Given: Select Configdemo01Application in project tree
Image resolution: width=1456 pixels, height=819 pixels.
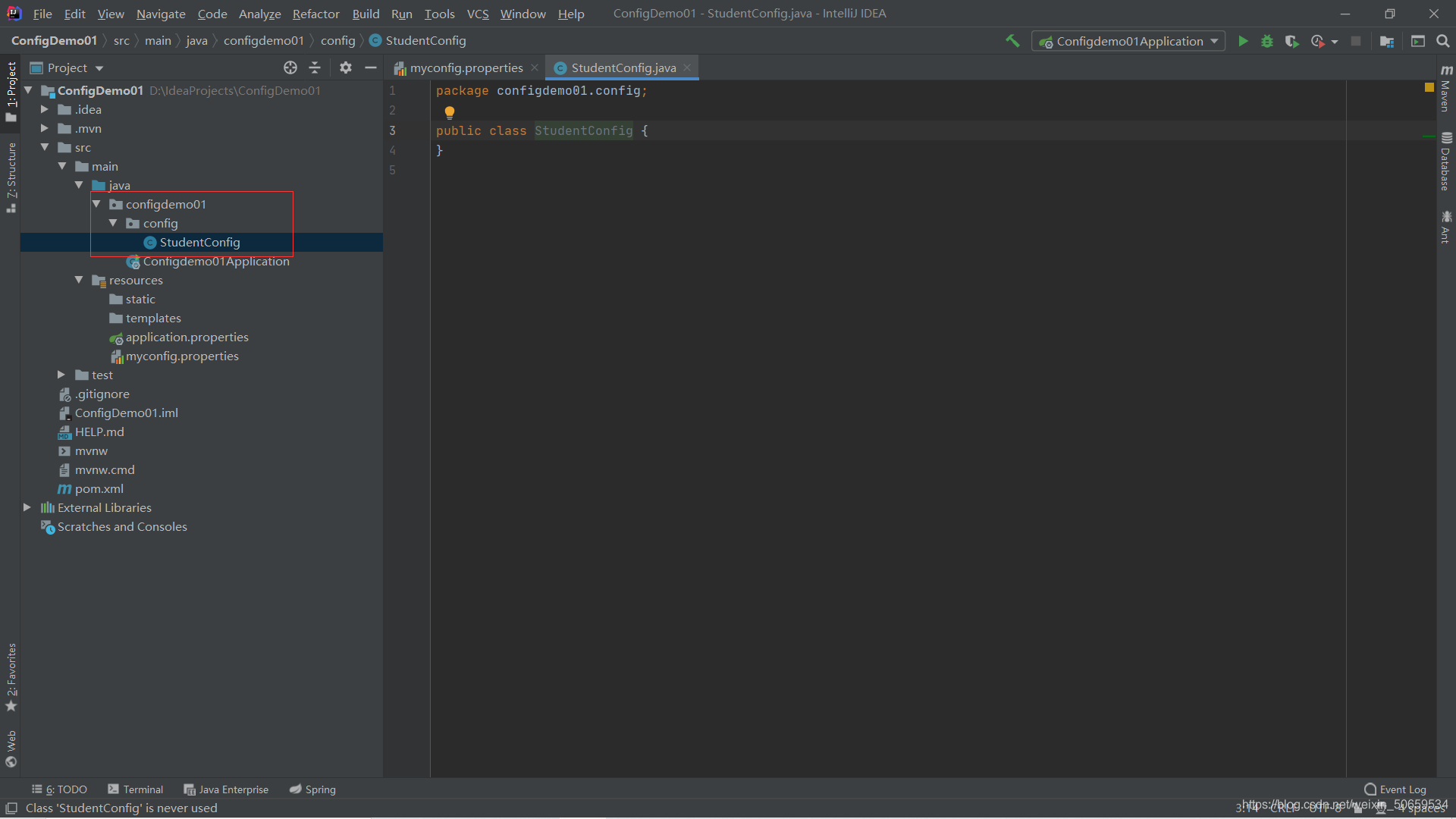Looking at the screenshot, I should tap(216, 261).
